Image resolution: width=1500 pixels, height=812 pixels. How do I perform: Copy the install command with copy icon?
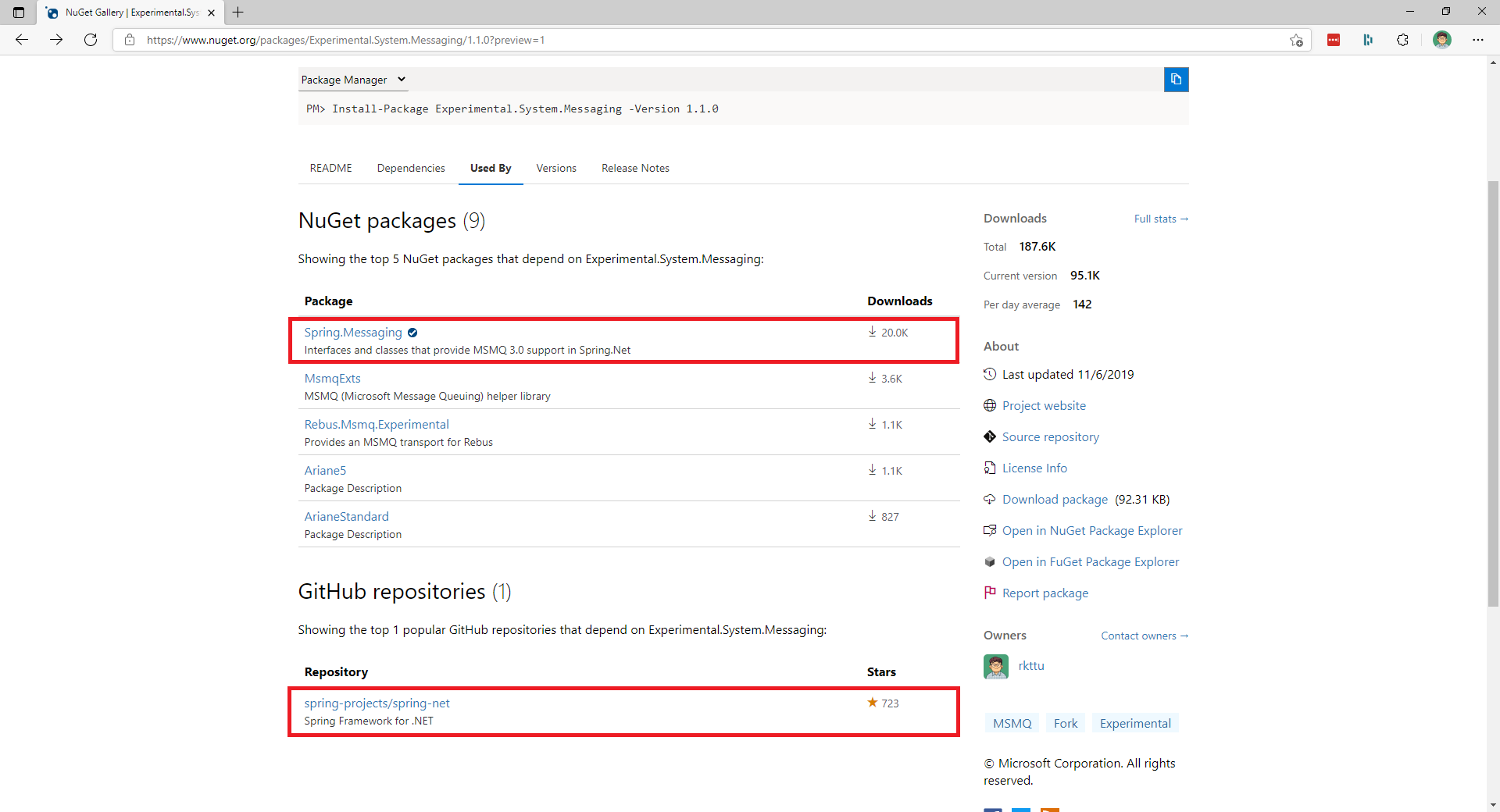1176,80
